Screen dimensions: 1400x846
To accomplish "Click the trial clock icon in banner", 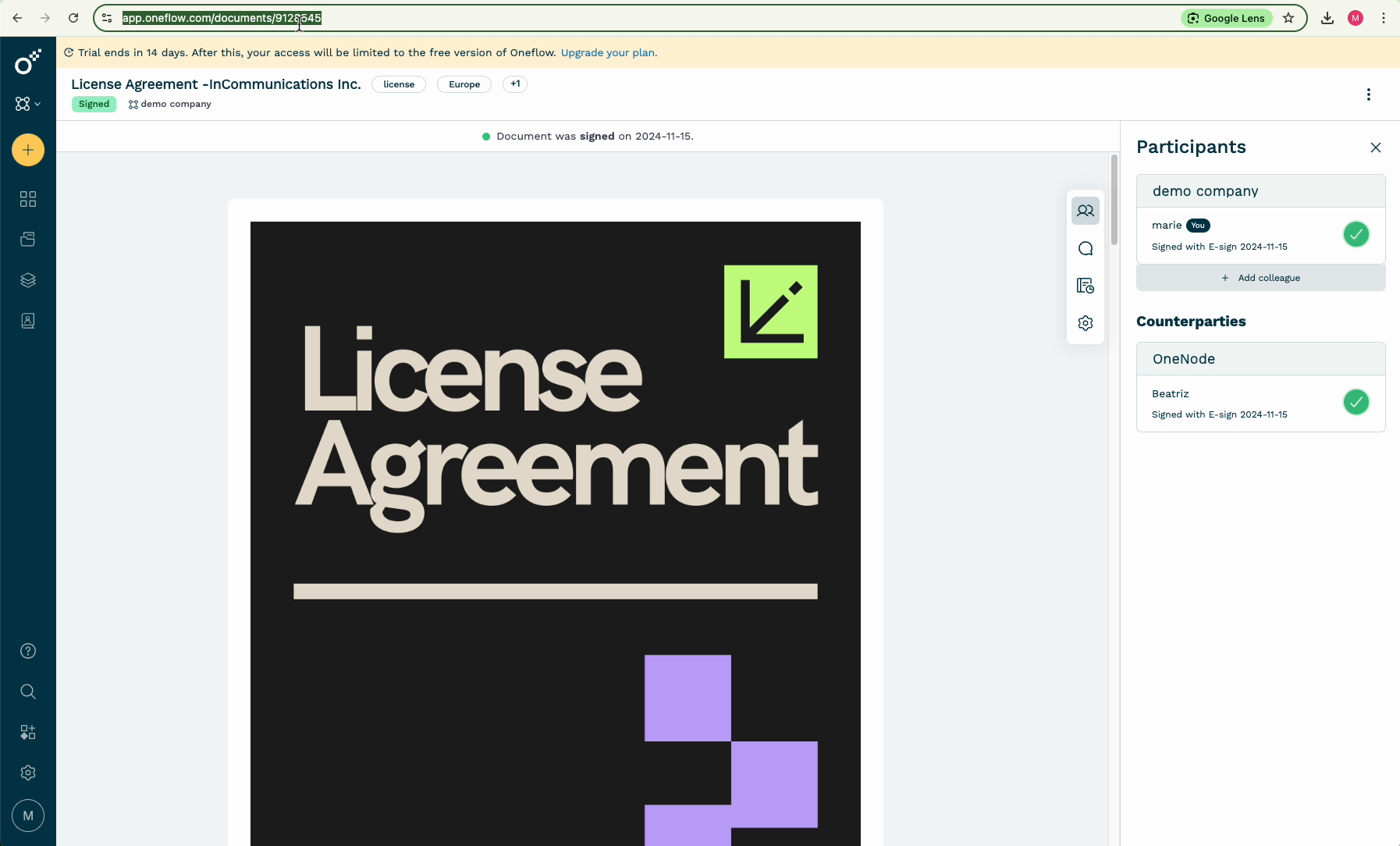I will [69, 52].
